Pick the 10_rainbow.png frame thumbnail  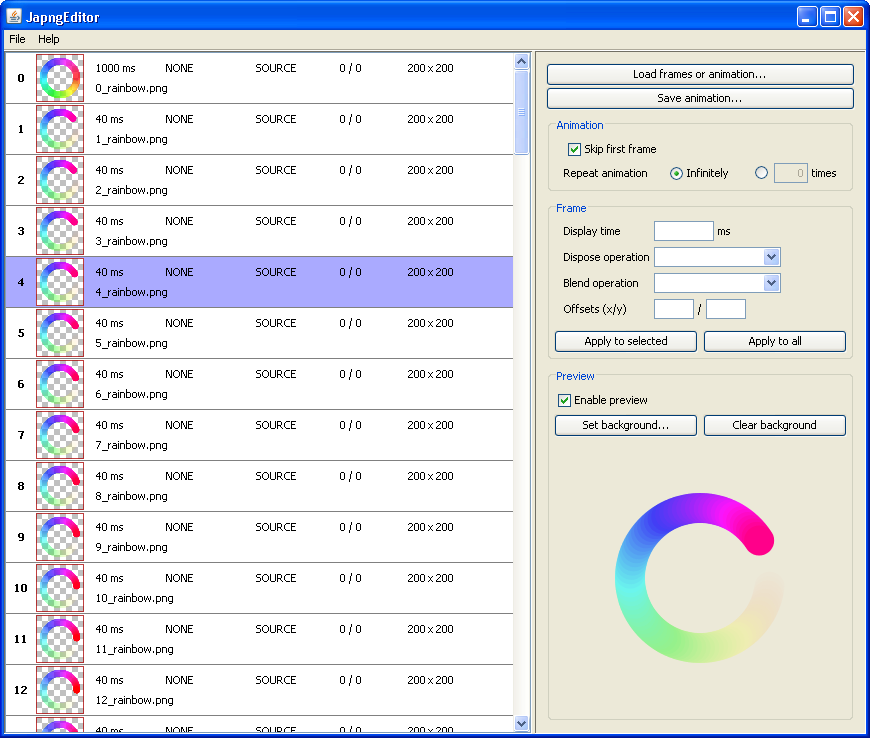click(x=60, y=588)
